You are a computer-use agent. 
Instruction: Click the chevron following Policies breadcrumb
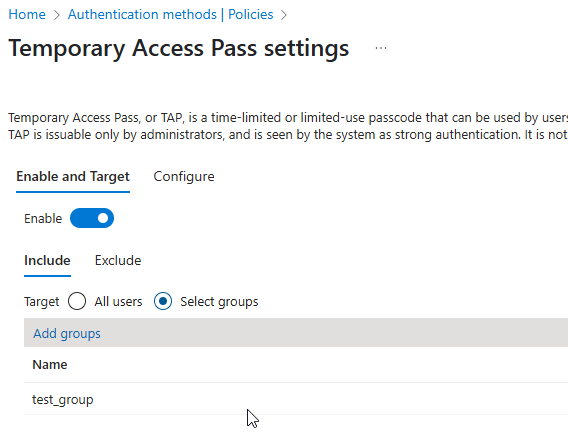[284, 15]
